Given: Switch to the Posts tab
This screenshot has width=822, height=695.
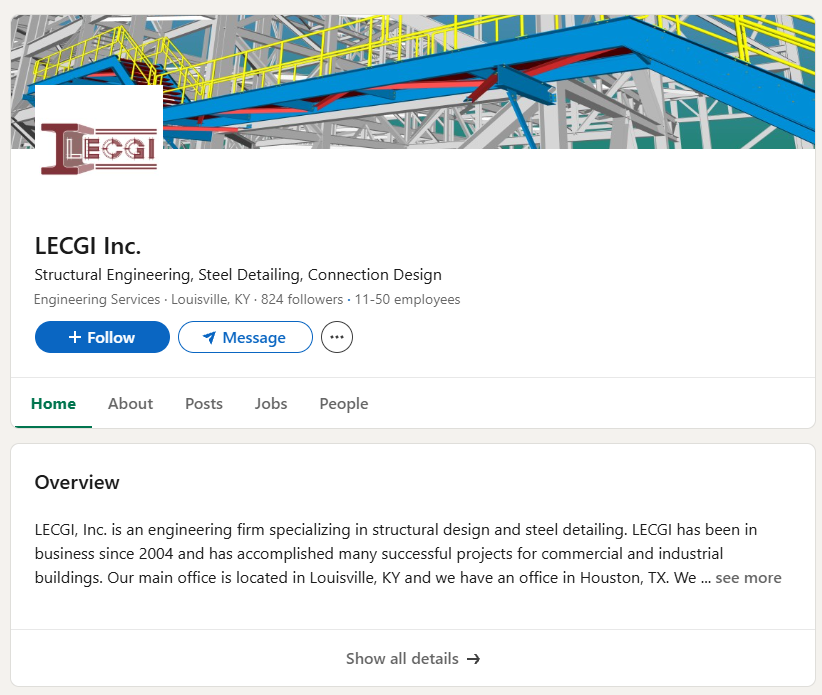Looking at the screenshot, I should point(204,404).
